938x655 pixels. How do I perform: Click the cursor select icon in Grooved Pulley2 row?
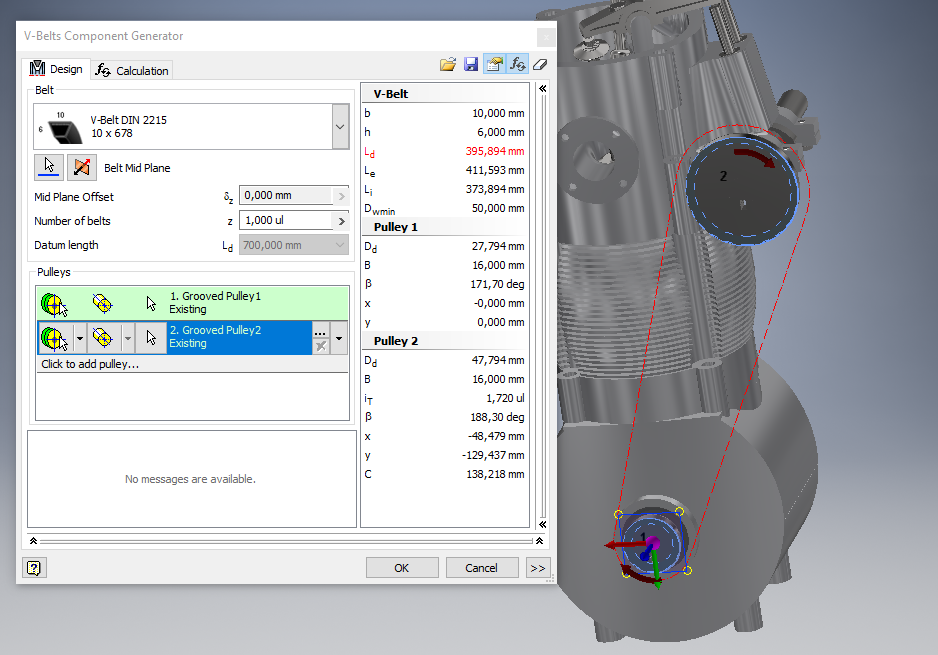coord(151,338)
